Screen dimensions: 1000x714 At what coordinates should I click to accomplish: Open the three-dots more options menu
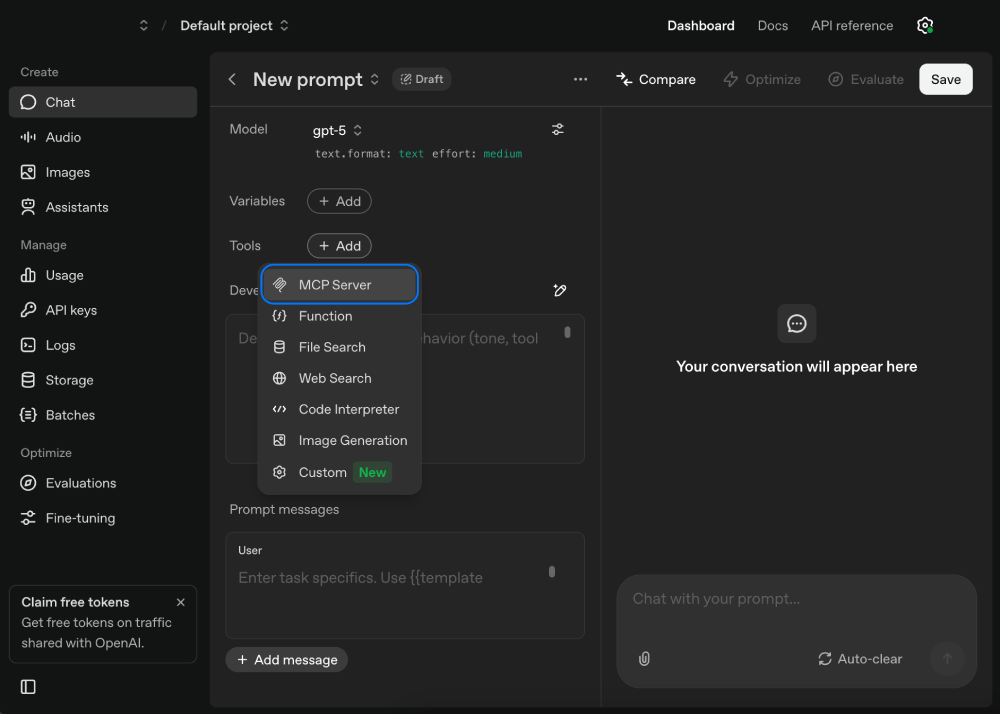pos(580,79)
